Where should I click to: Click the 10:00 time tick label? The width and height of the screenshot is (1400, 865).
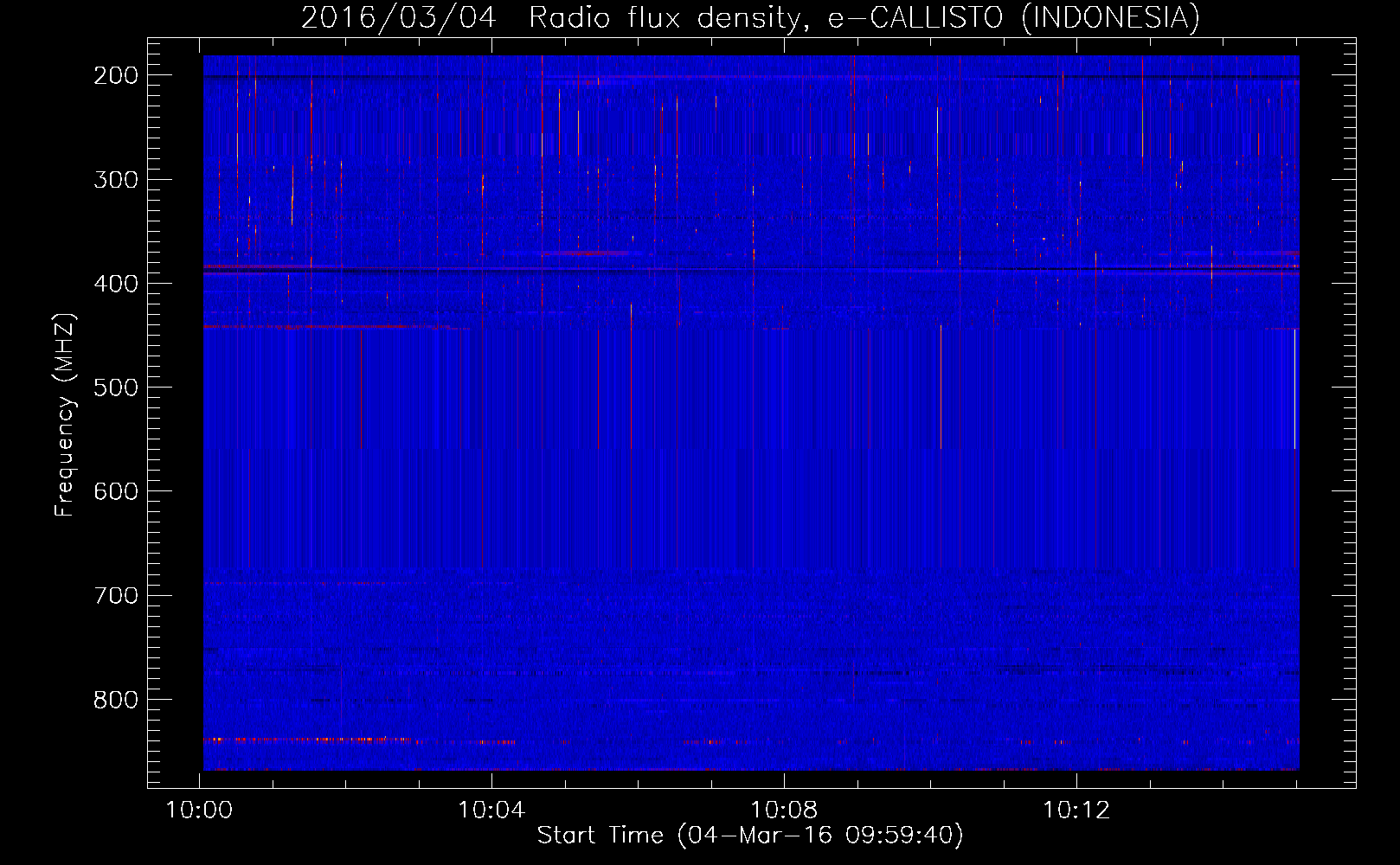coord(199,810)
